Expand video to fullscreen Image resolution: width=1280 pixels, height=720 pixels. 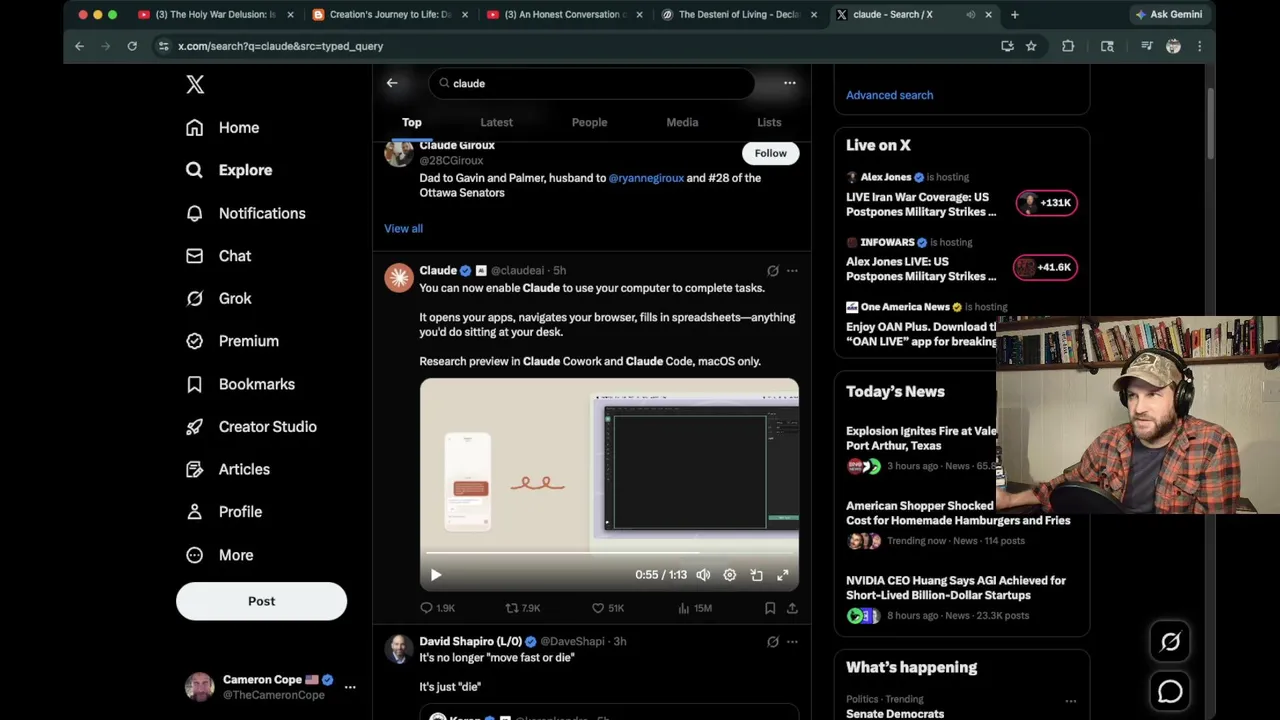click(783, 575)
